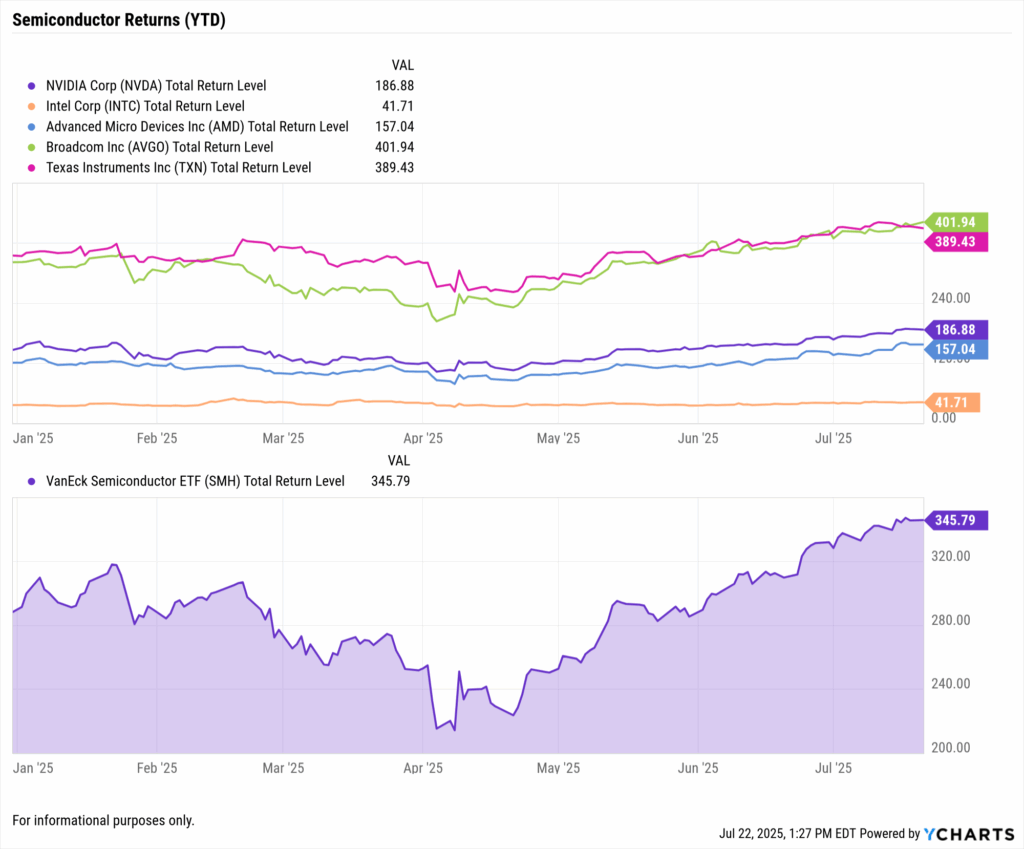Click Mar '25 on the lower chart axis

tap(283, 768)
